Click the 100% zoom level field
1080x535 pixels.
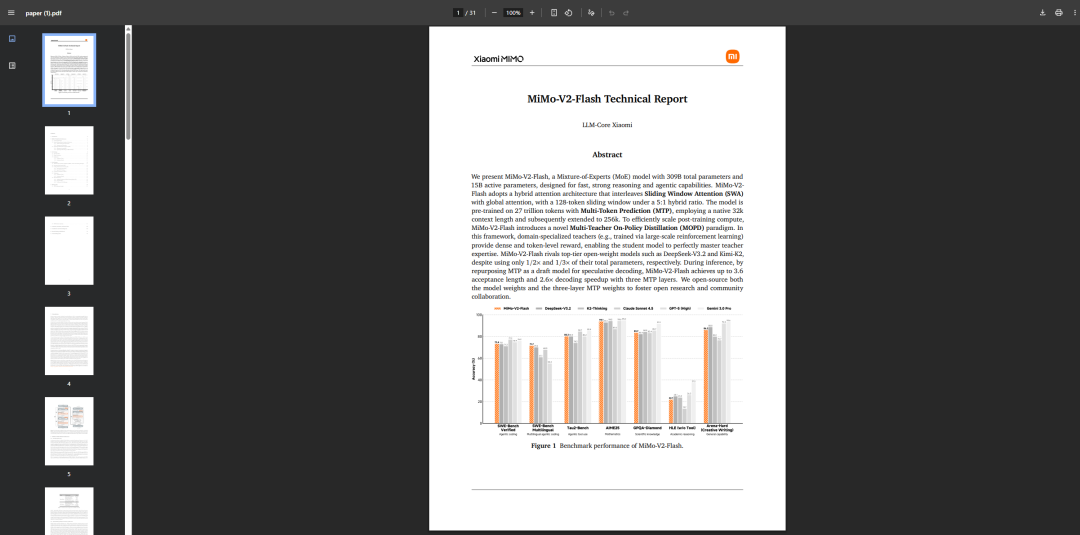[x=513, y=12]
